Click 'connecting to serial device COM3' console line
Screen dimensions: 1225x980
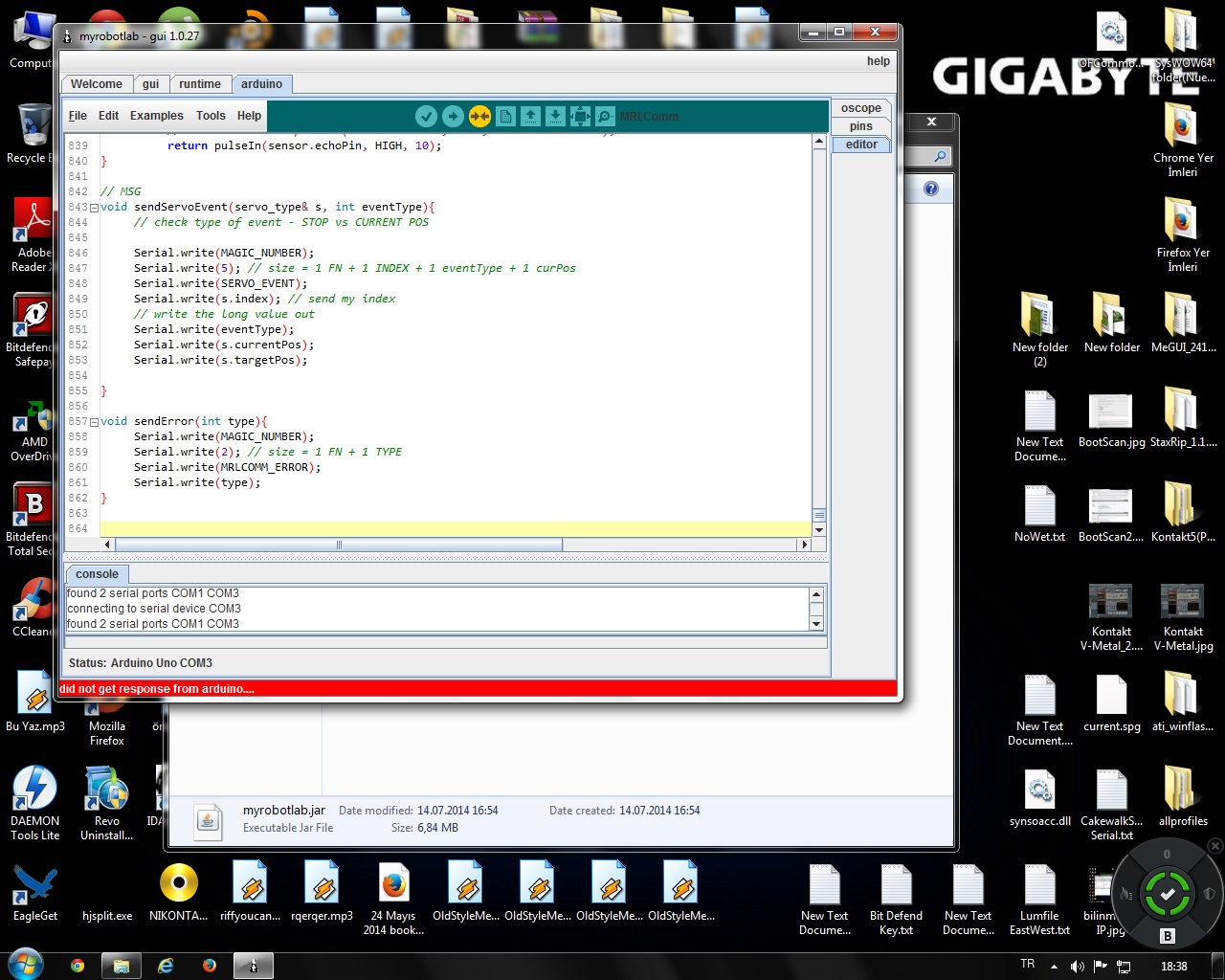coord(154,609)
